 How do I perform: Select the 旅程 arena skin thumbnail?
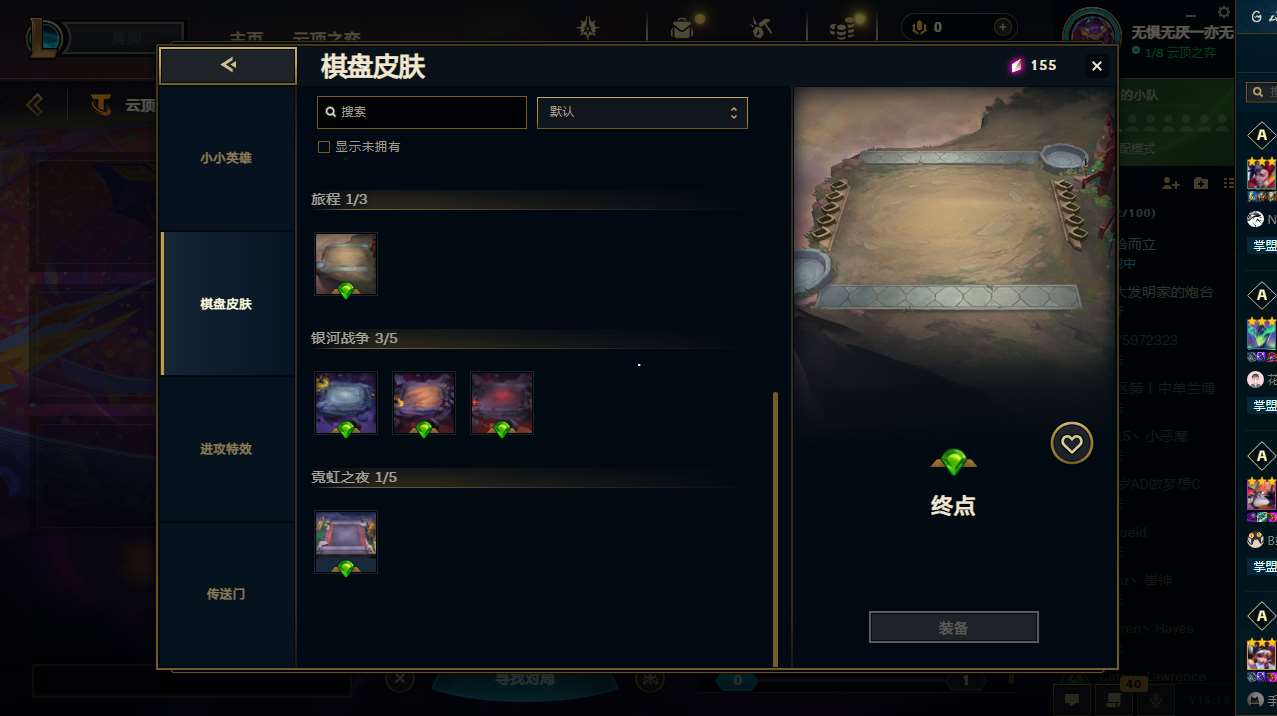coord(346,264)
